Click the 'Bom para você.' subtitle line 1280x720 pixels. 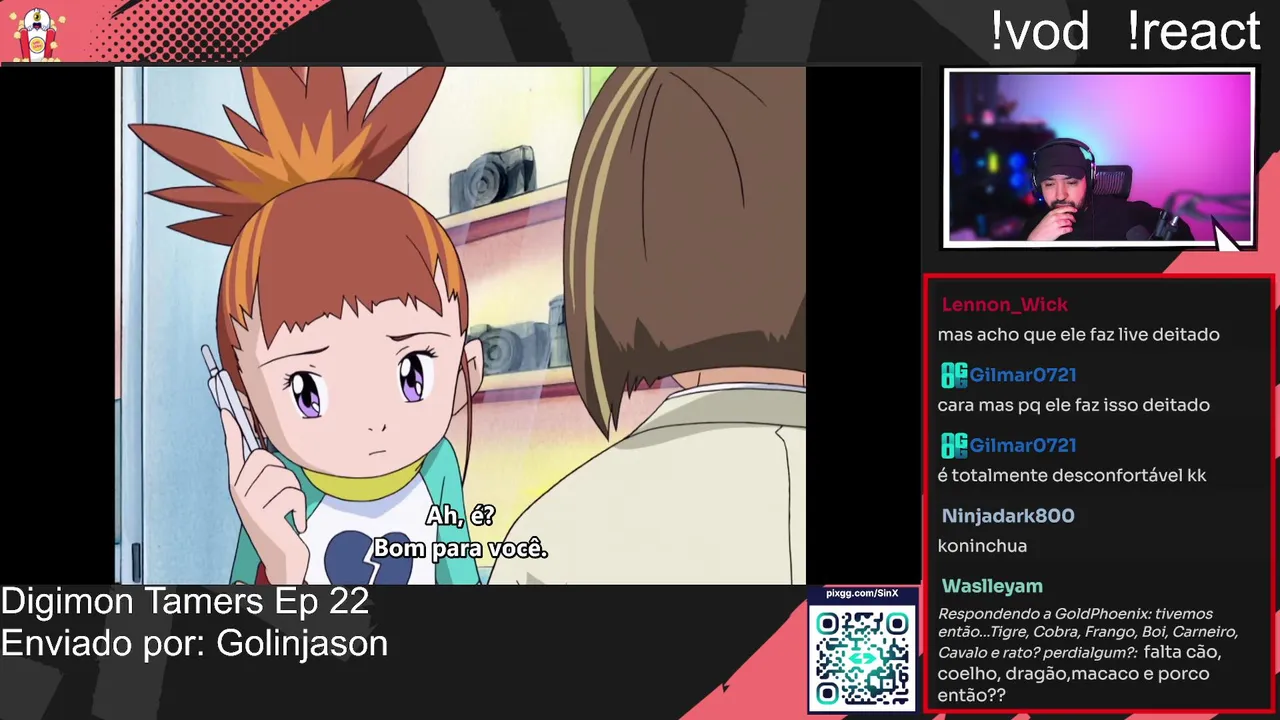tap(460, 549)
